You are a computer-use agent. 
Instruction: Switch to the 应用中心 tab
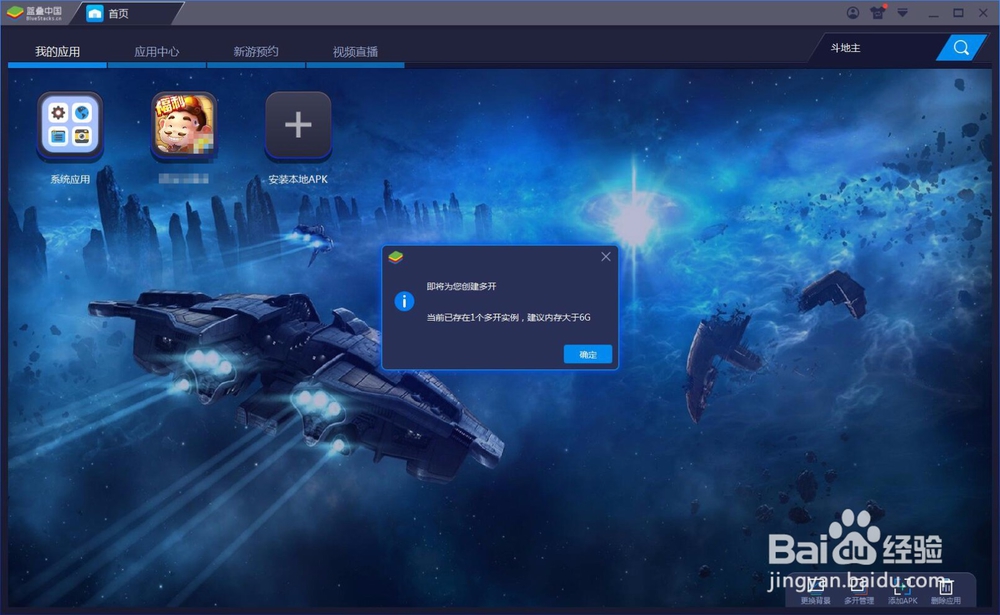(157, 52)
